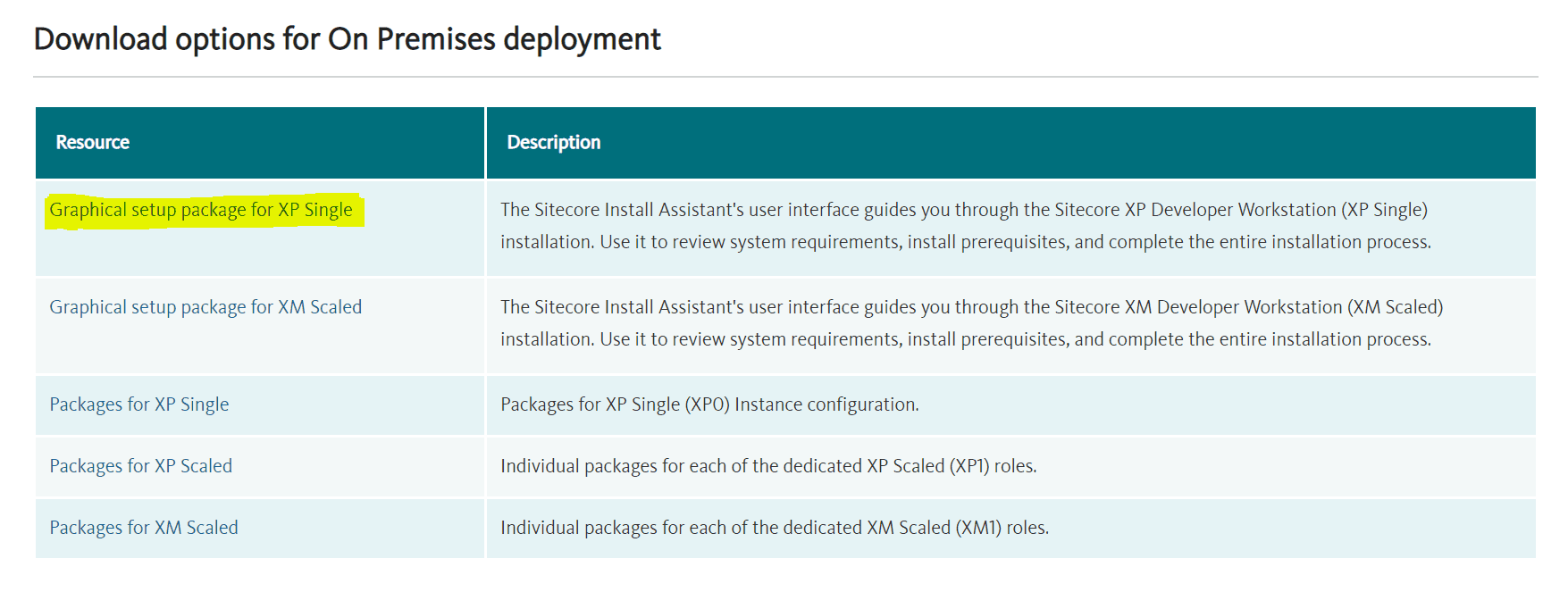Open Graphical setup package for XP Single link

click(201, 210)
